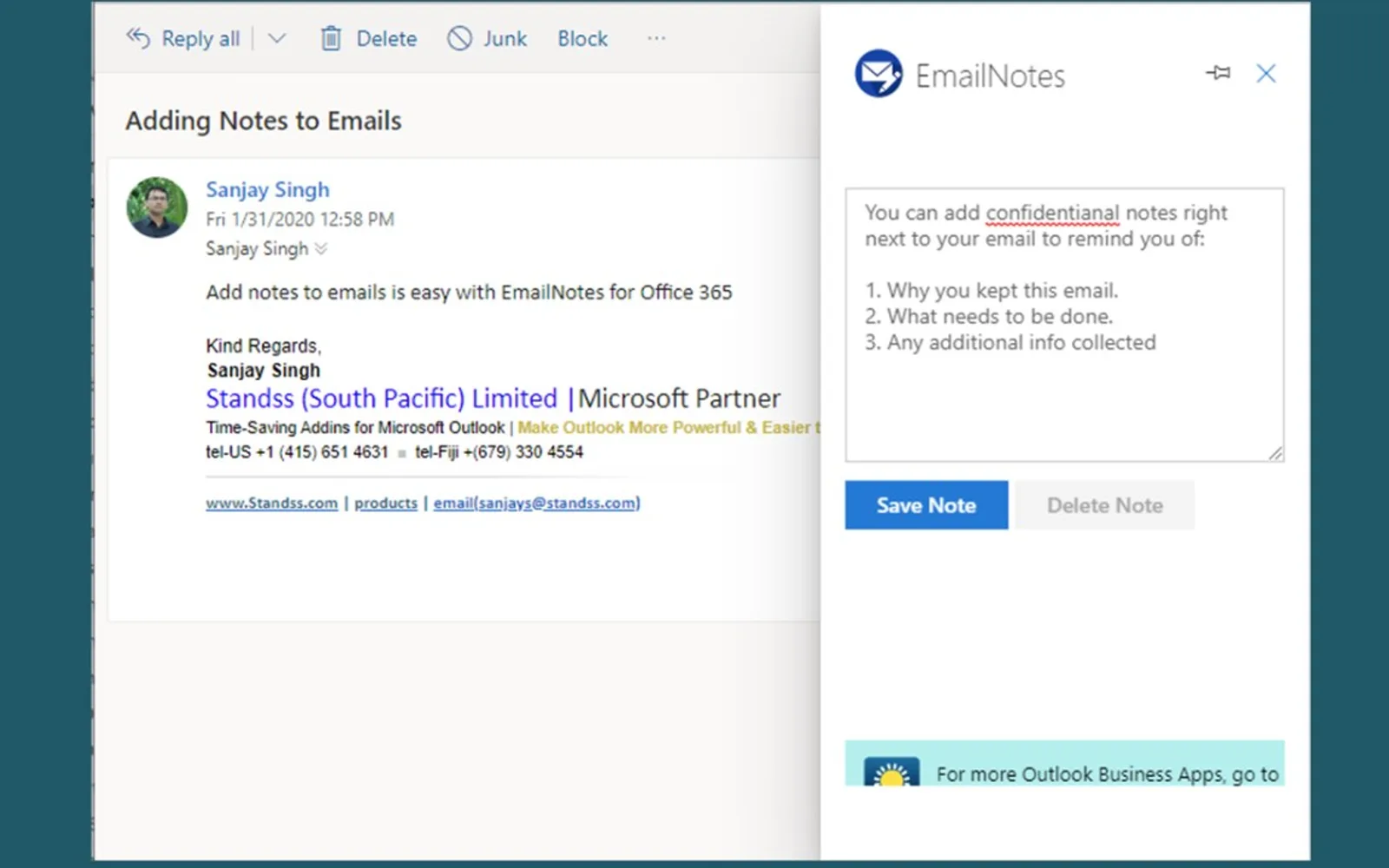Click the email(sanjays@standss.com) link

pos(537,503)
